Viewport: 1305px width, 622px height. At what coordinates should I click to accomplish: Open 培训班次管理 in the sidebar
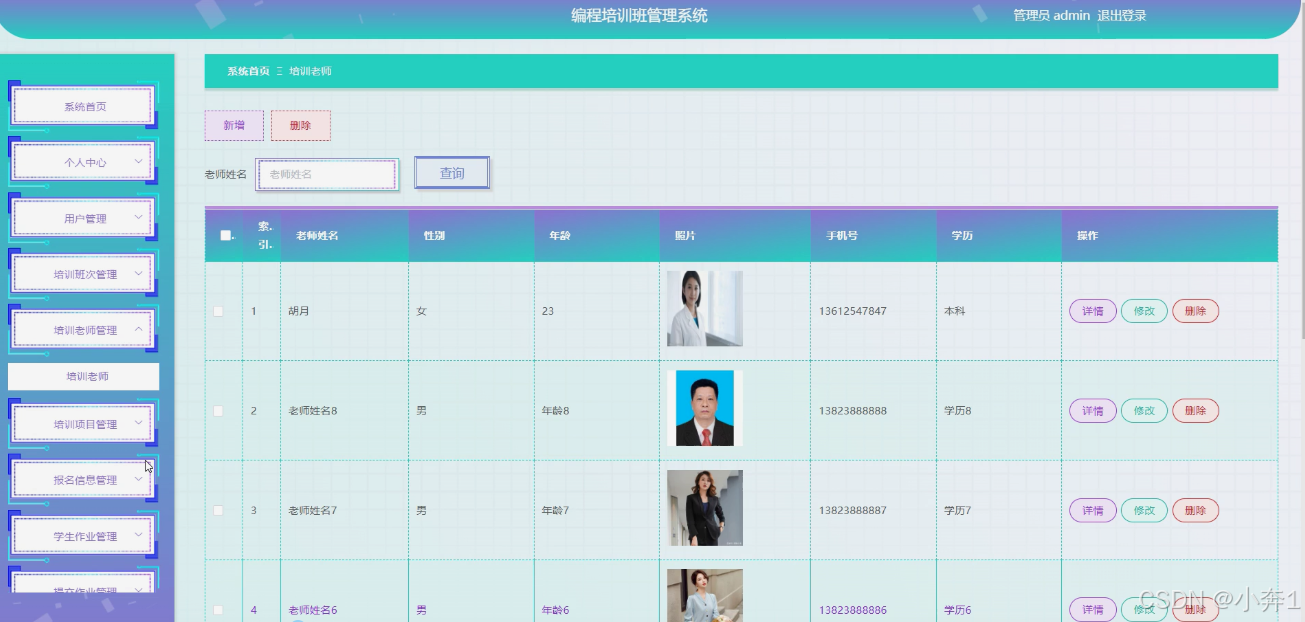point(83,274)
